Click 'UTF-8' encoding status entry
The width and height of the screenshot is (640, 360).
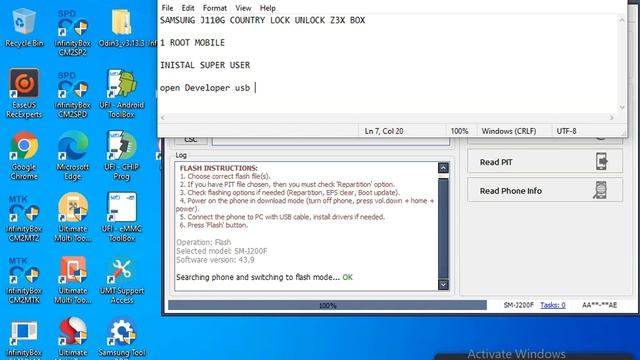(x=566, y=131)
